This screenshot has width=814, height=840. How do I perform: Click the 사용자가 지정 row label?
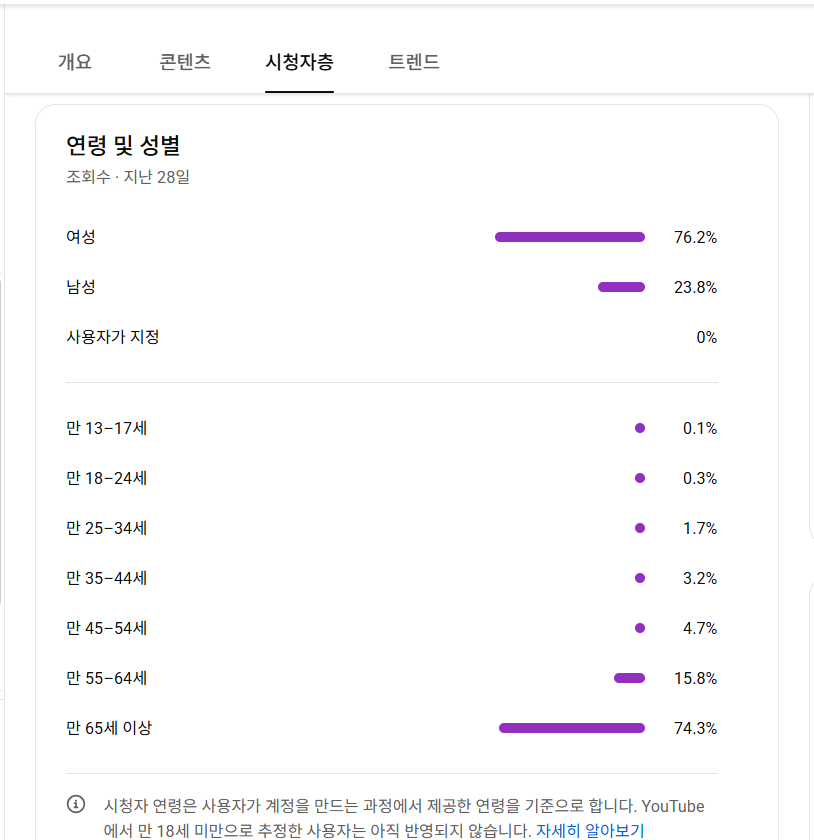coord(113,337)
